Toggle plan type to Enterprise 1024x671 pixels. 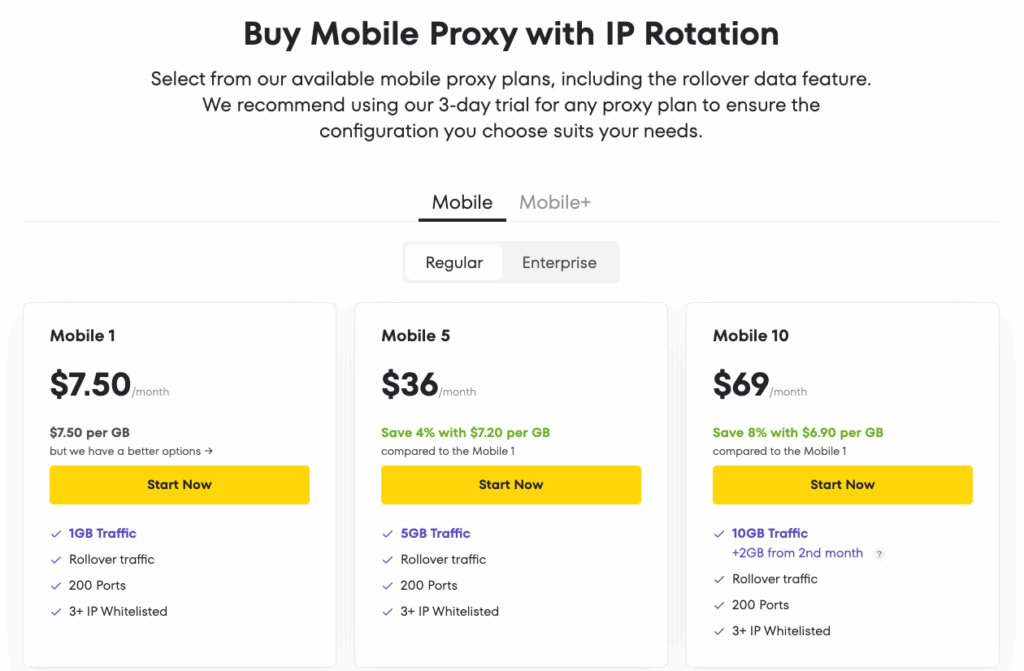coord(559,263)
